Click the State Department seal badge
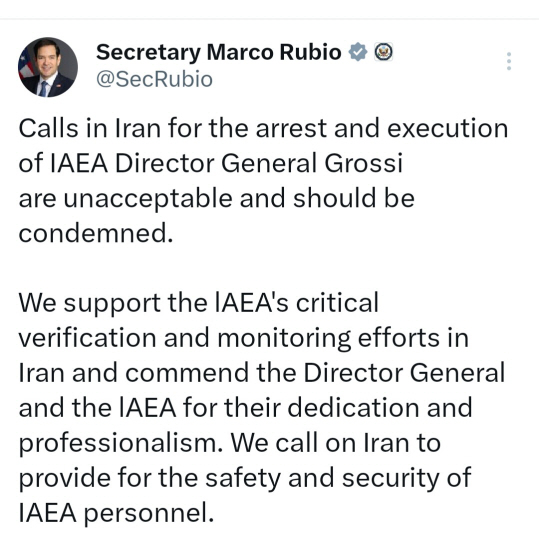Image resolution: width=539 pixels, height=539 pixels. (383, 52)
